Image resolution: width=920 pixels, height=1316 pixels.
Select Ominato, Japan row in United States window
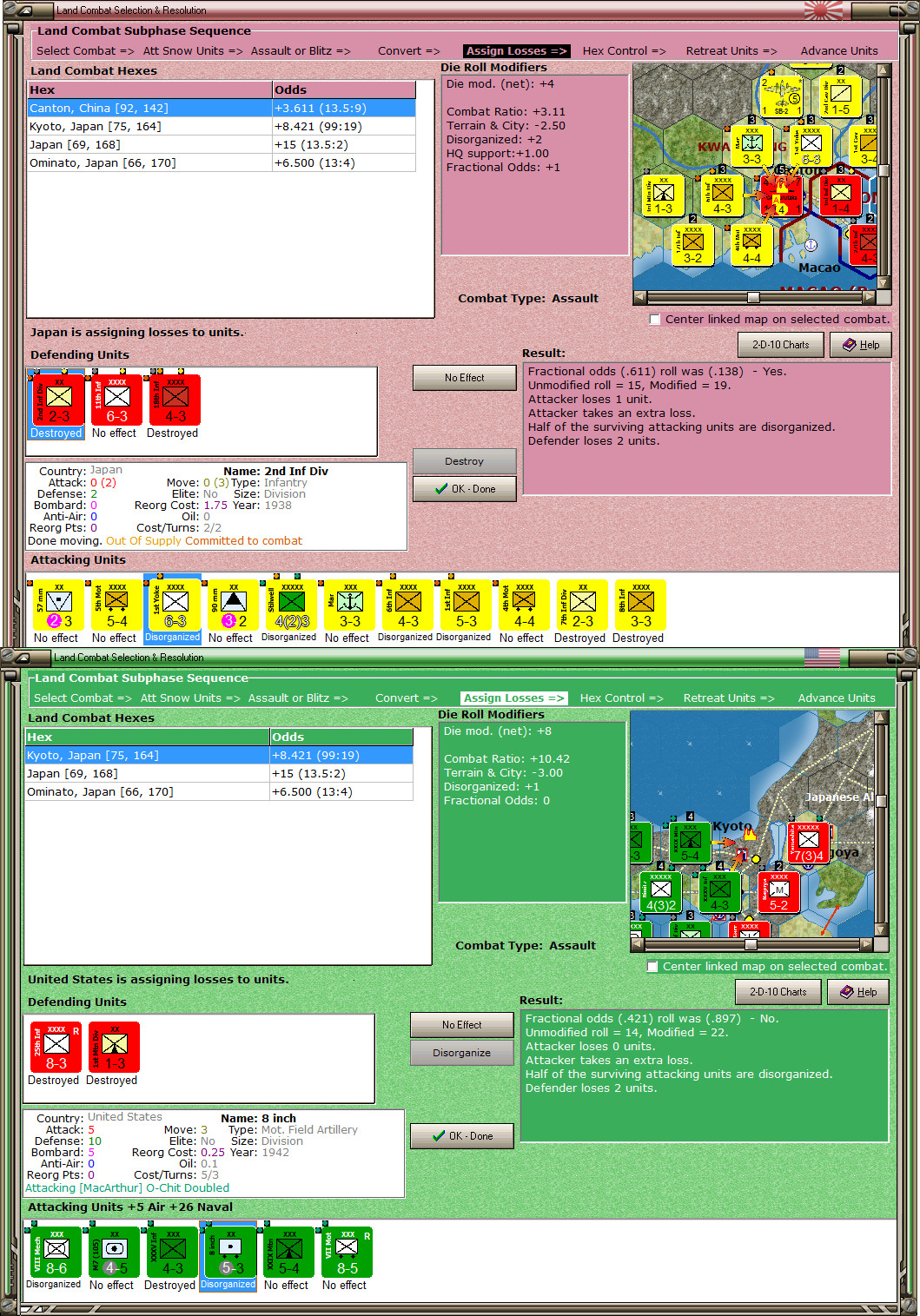point(219,792)
